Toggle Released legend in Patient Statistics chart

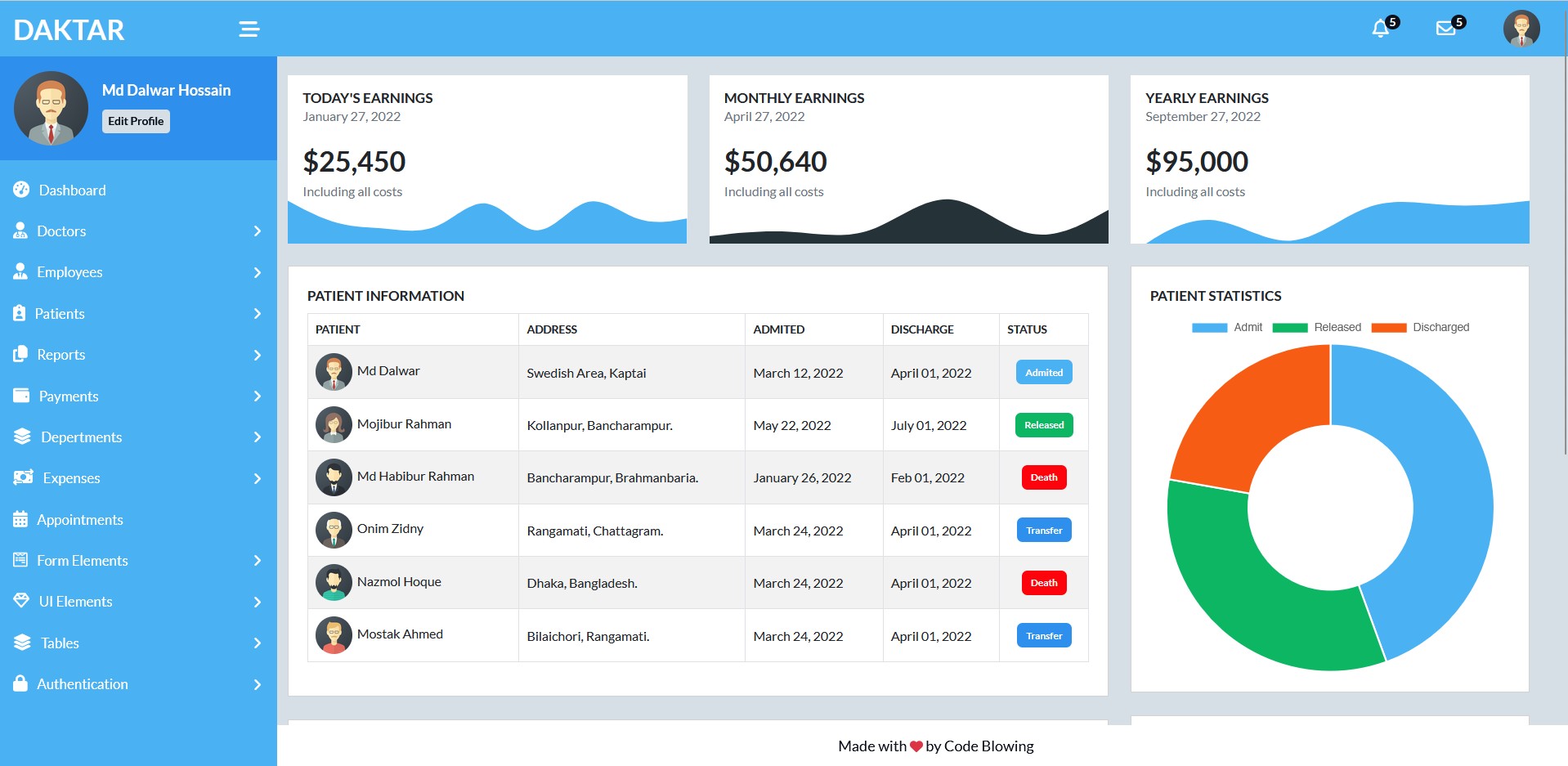tap(1316, 328)
